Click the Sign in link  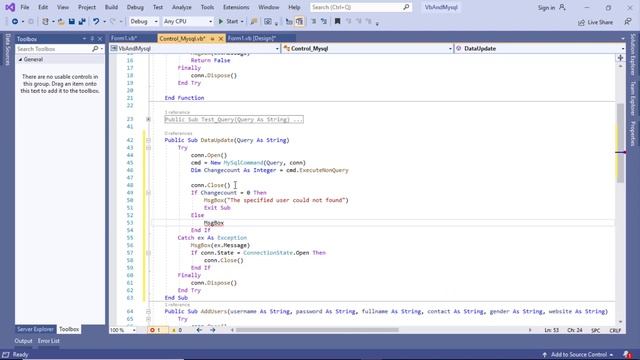click(546, 8)
